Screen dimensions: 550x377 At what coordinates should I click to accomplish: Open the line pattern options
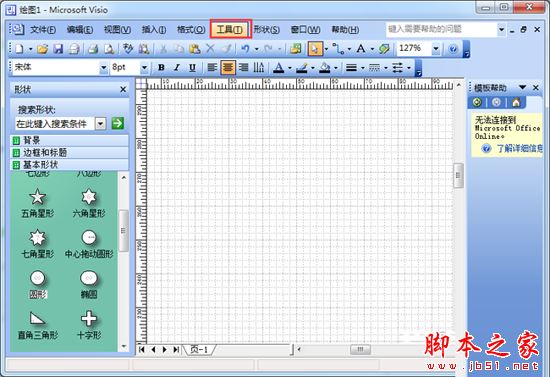point(374,67)
